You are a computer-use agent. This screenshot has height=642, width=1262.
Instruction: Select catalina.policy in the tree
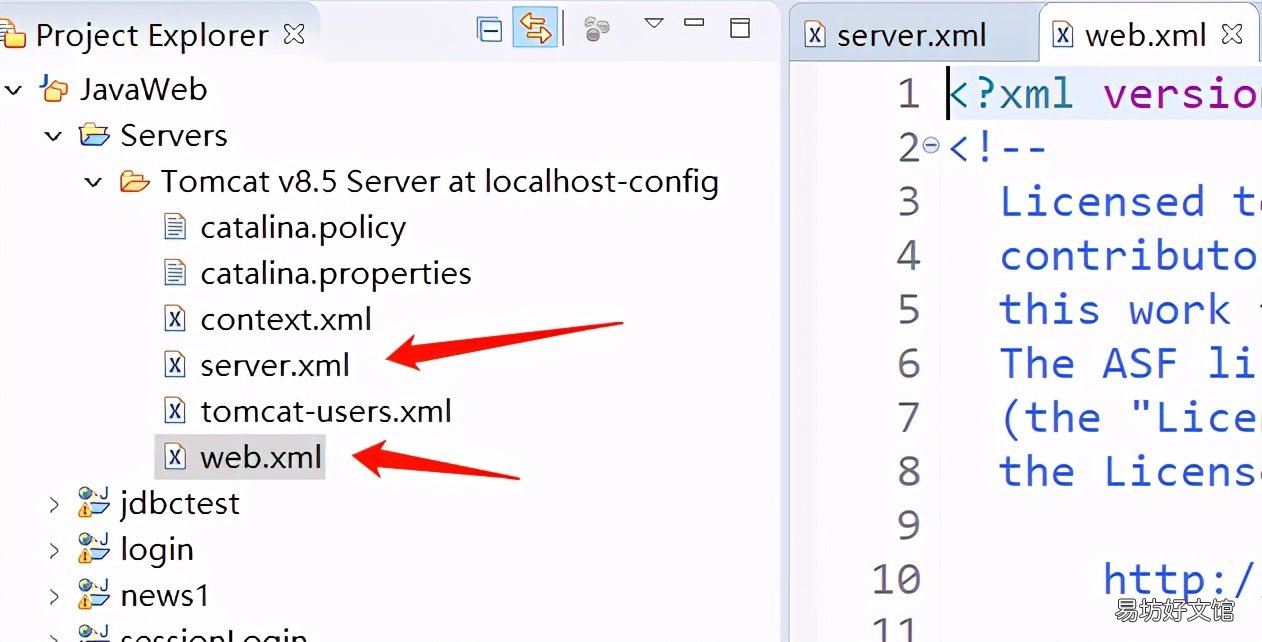click(303, 228)
